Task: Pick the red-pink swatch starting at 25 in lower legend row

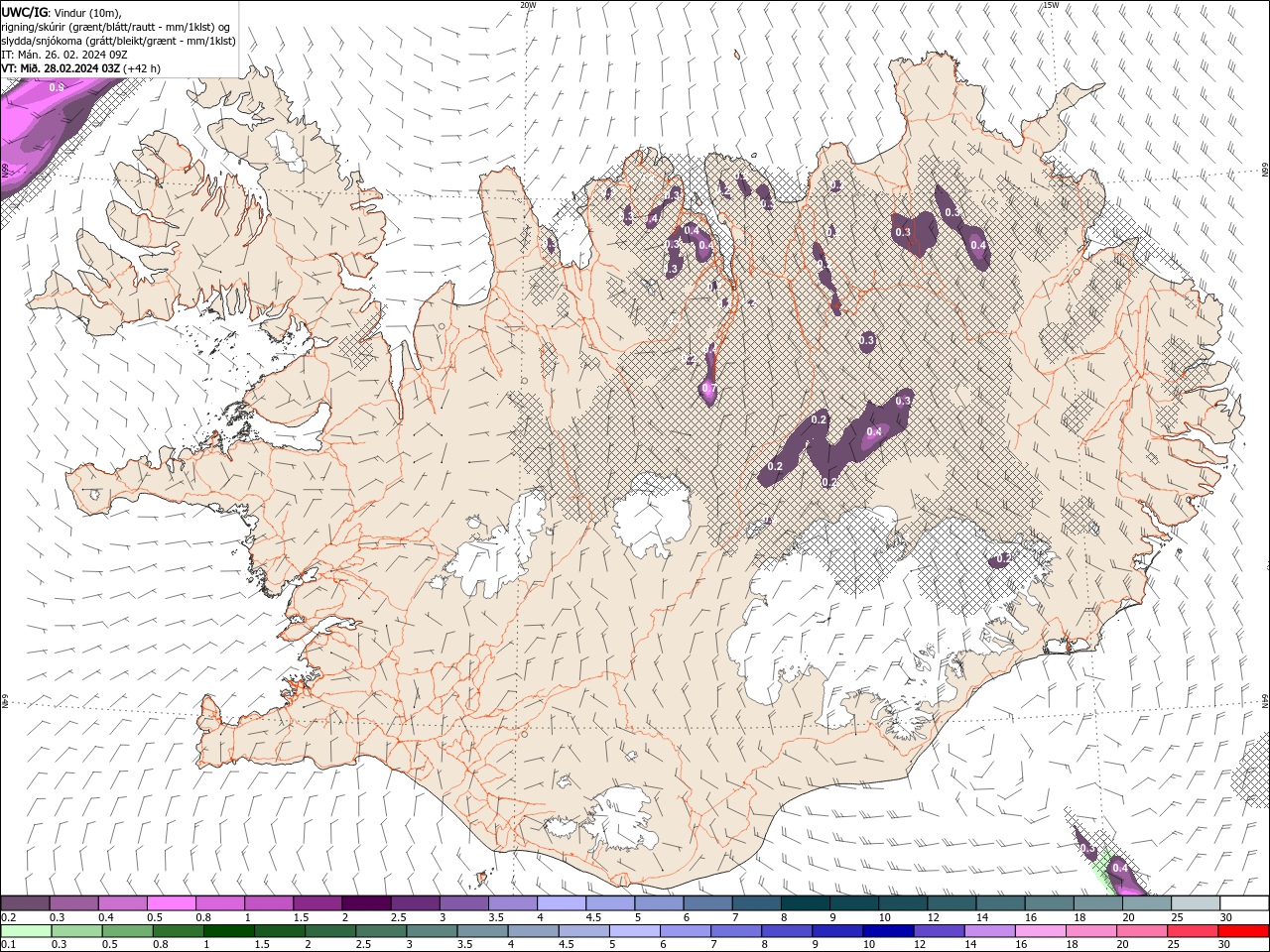Action: (x=1193, y=931)
